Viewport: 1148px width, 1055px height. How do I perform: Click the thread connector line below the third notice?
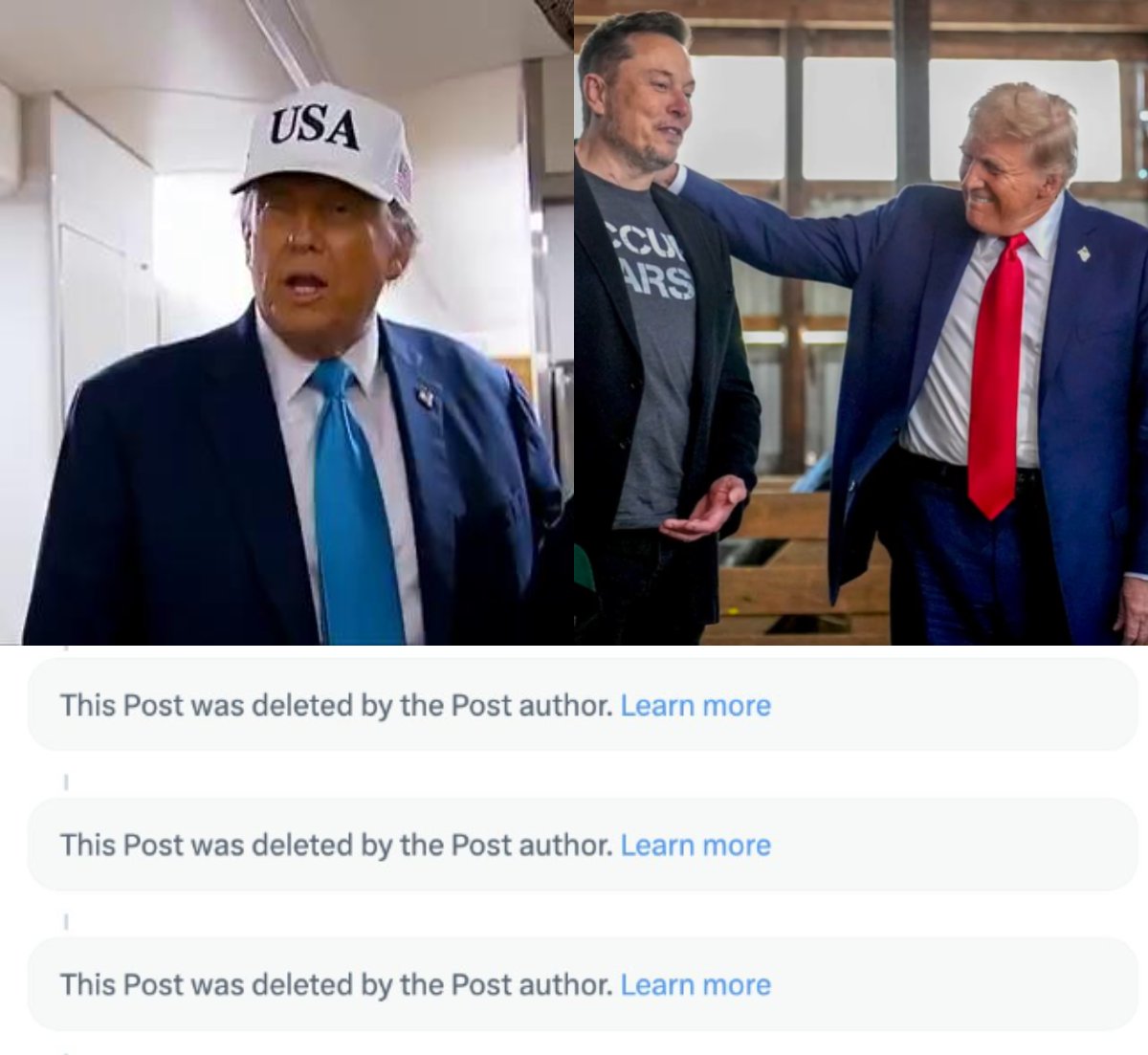tap(65, 1052)
